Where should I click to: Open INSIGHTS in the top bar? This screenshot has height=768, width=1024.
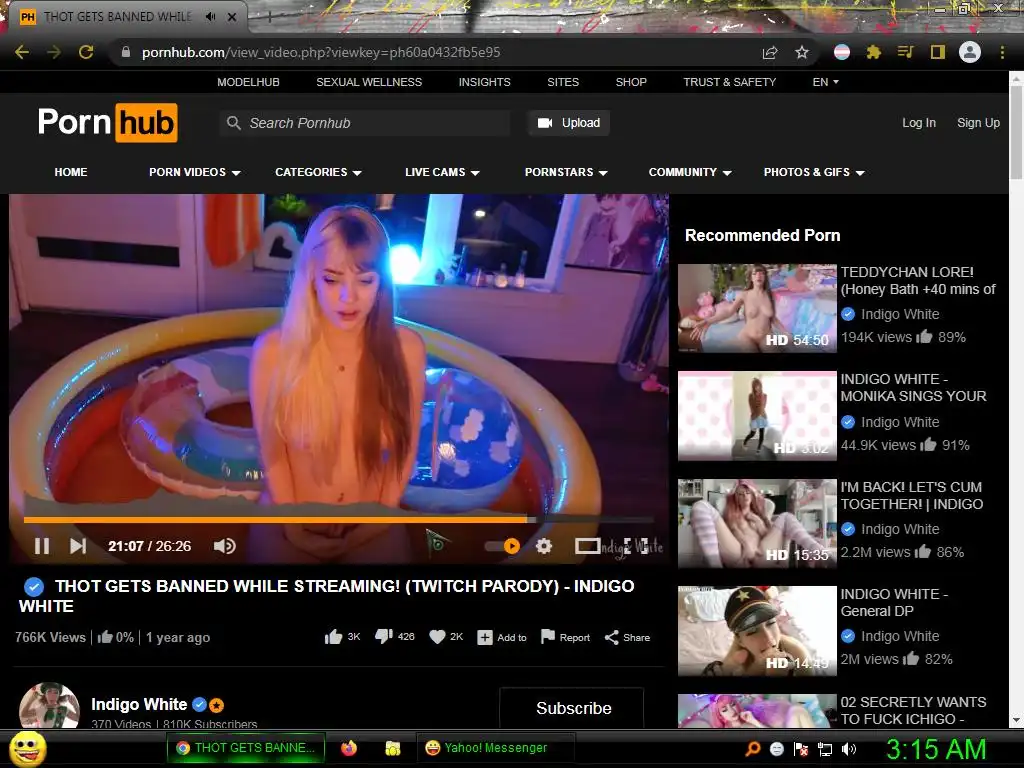(485, 82)
